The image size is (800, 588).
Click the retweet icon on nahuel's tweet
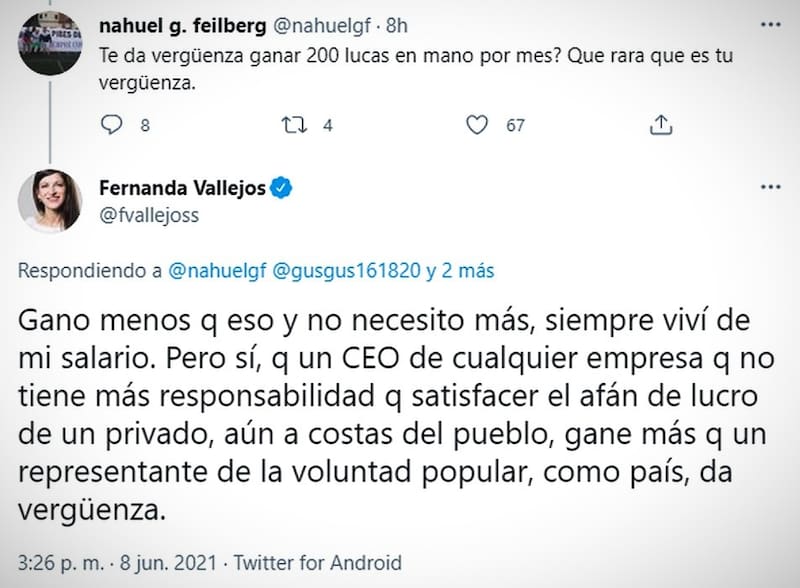(295, 125)
